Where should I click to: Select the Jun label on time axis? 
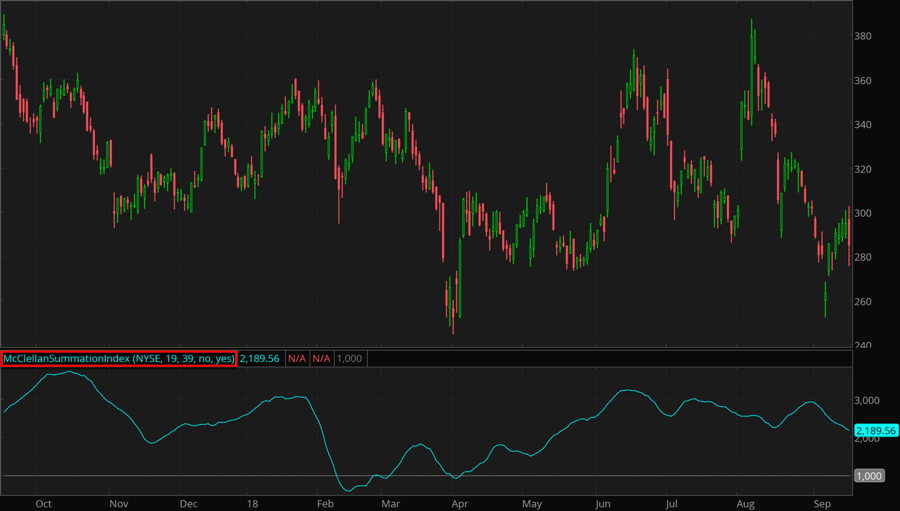[x=604, y=503]
